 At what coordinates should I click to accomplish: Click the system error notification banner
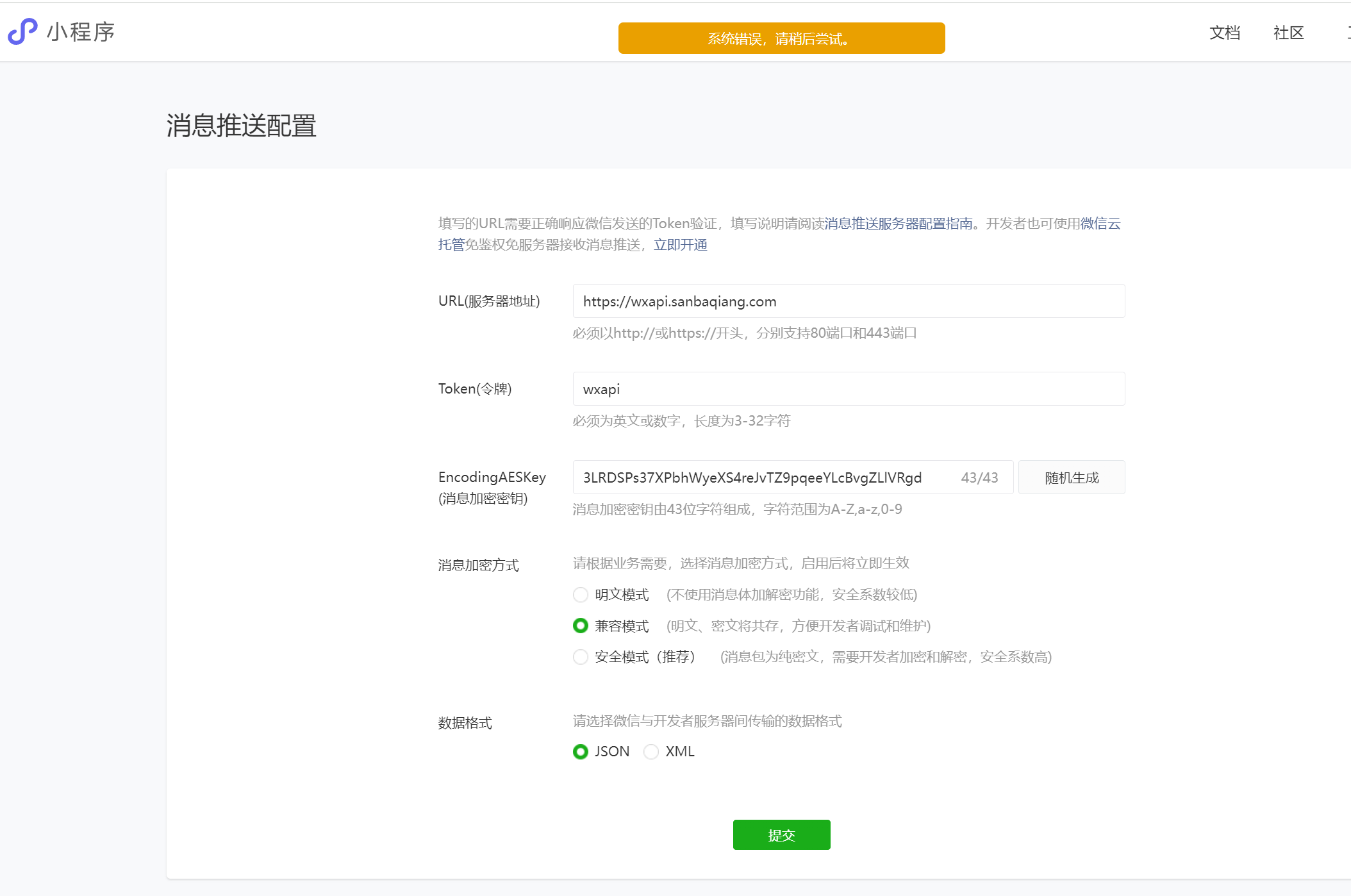pos(781,38)
